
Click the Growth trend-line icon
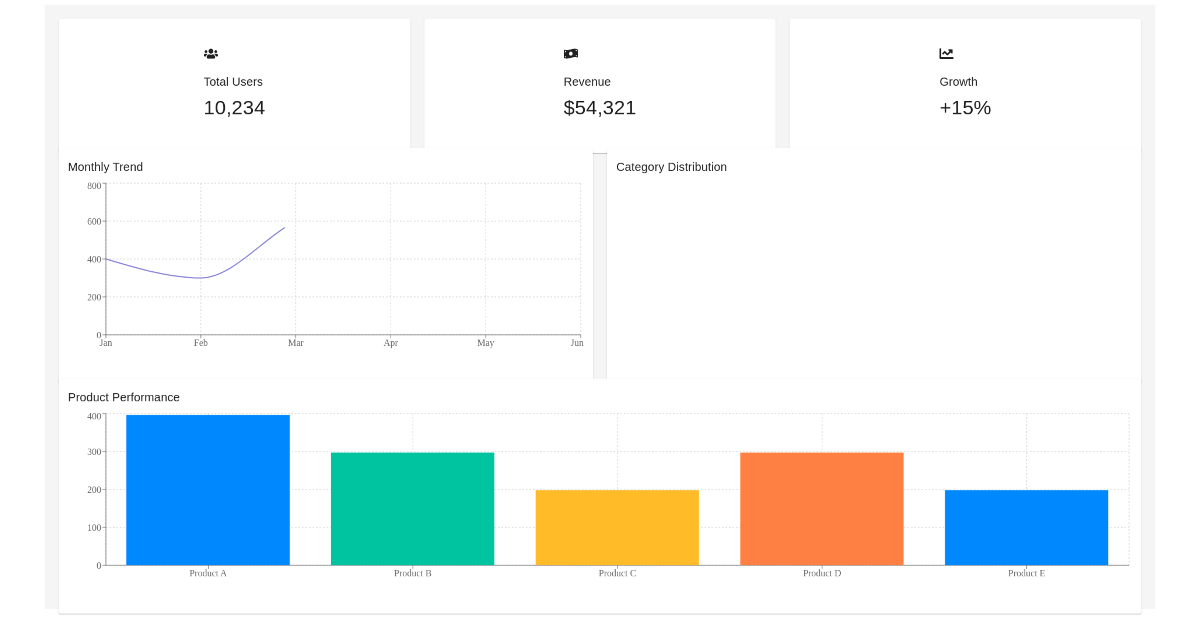[945, 53]
